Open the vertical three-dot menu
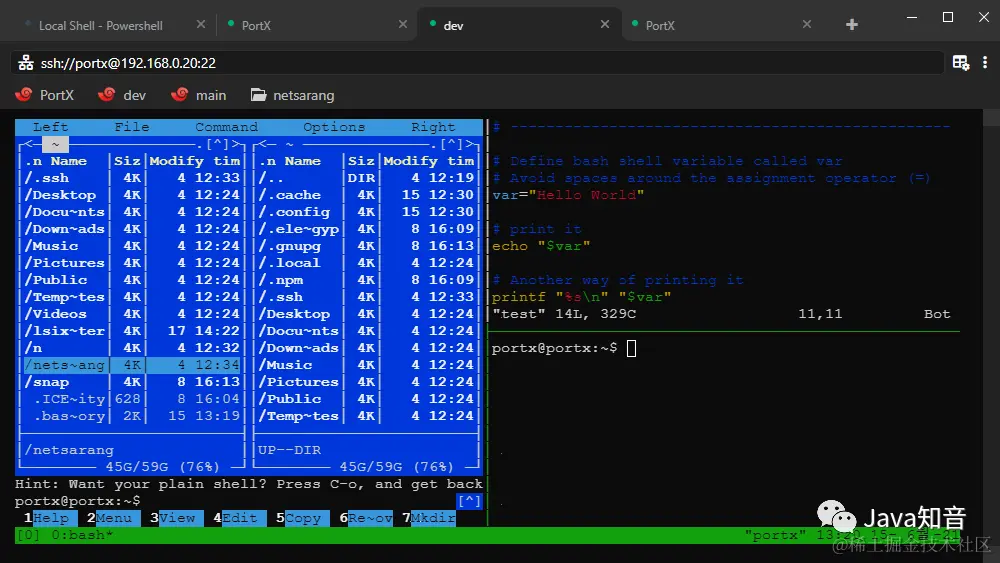 (985, 62)
